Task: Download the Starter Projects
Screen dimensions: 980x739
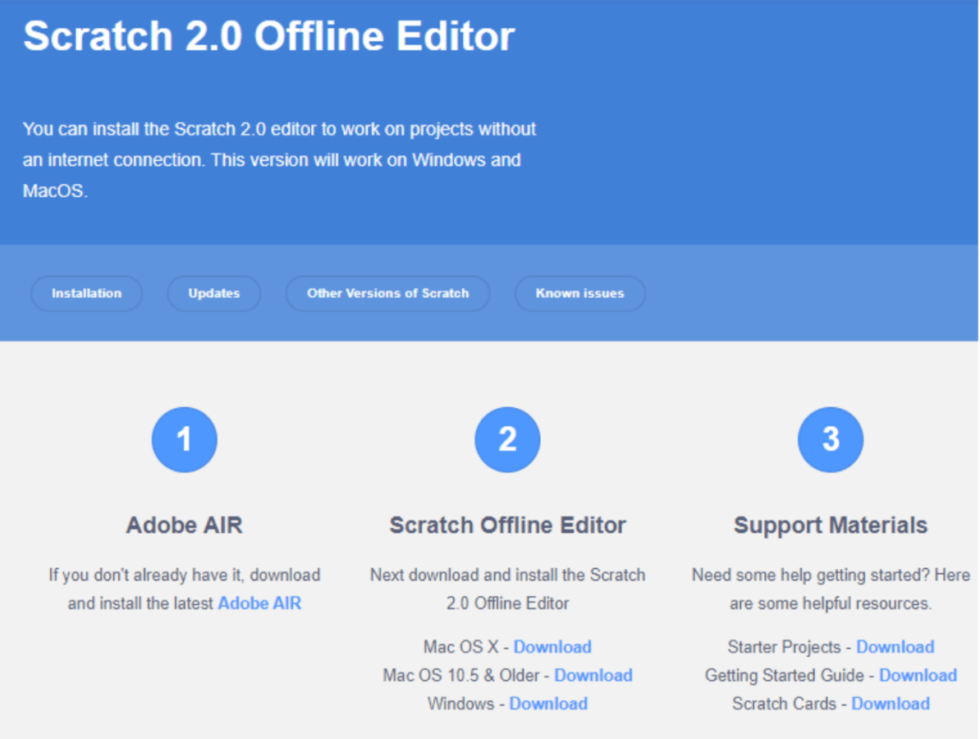Action: point(895,647)
